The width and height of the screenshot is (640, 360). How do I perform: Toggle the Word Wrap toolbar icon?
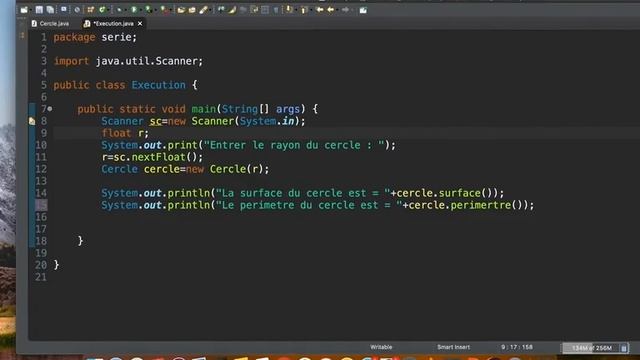tap(254, 10)
